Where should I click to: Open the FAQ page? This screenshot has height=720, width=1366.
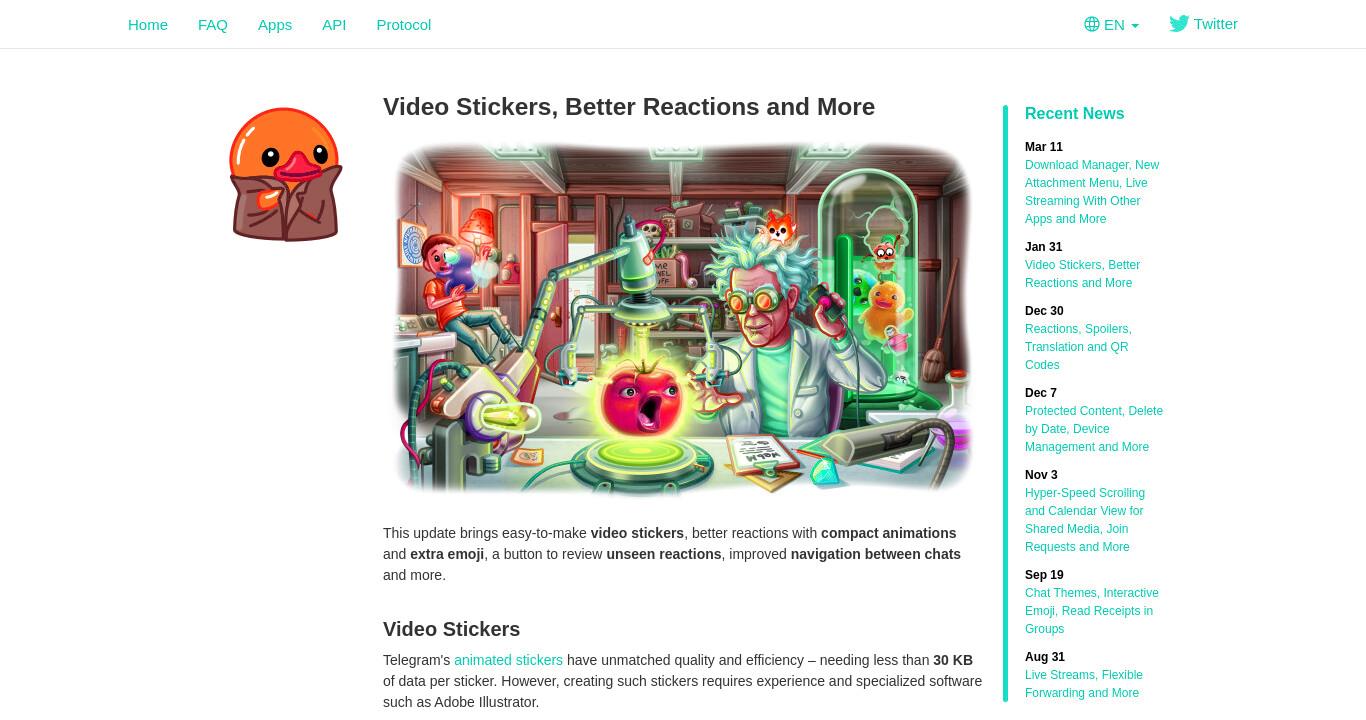pyautogui.click(x=213, y=24)
